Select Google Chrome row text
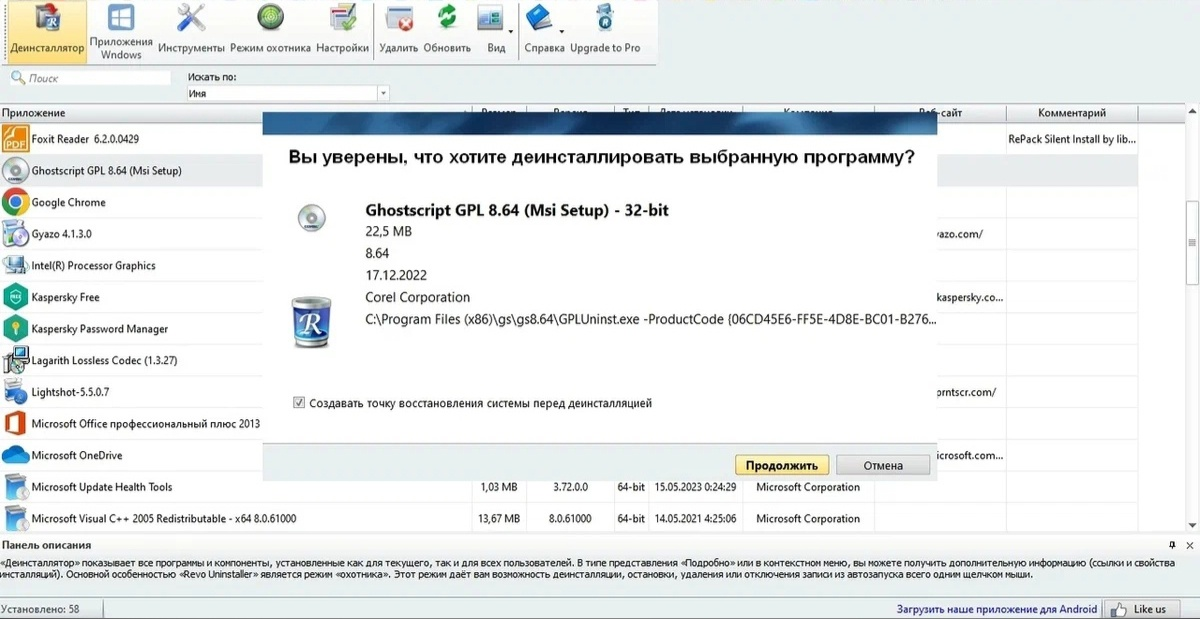 tap(68, 203)
